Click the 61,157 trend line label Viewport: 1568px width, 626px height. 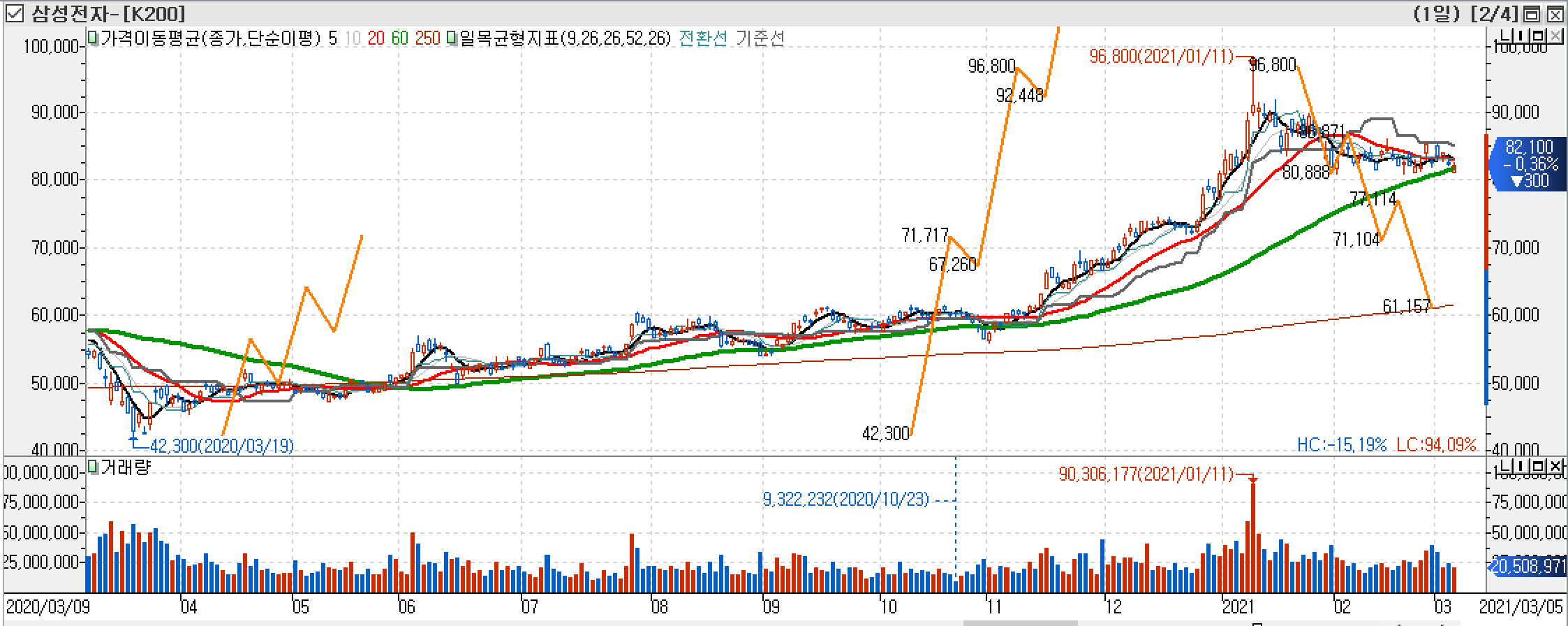pyautogui.click(x=1407, y=306)
